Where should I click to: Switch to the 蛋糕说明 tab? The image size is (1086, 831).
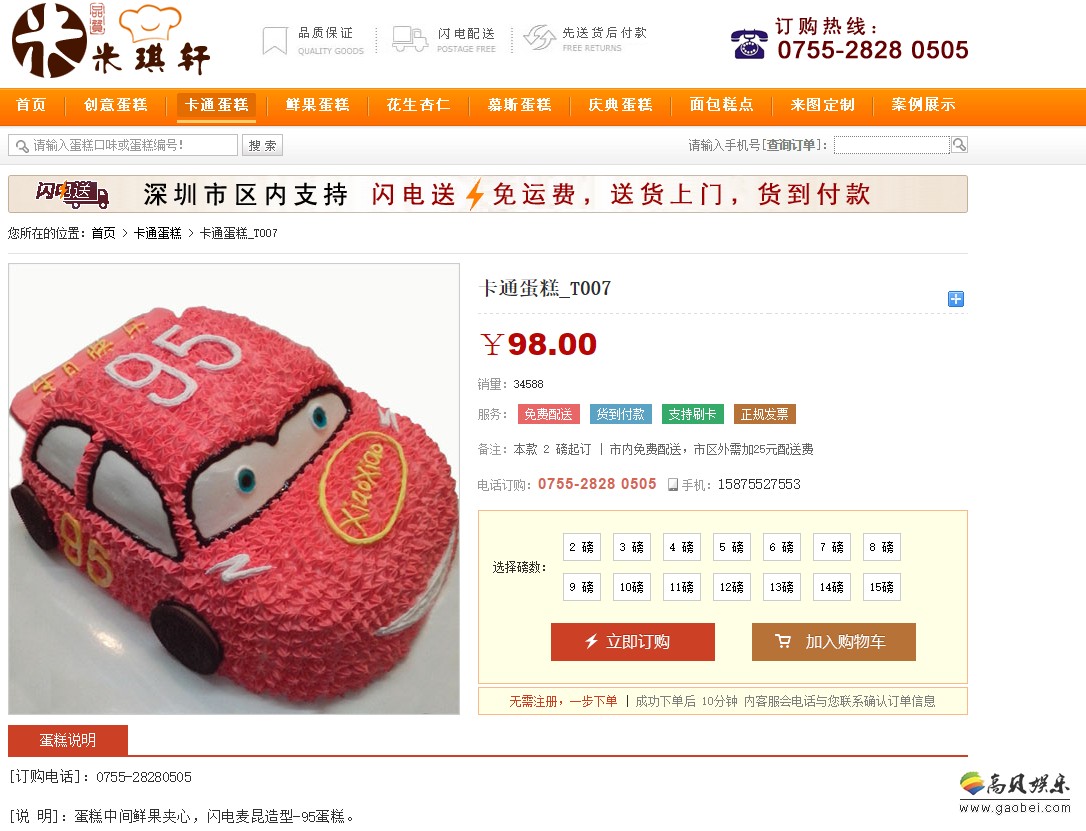click(x=68, y=740)
